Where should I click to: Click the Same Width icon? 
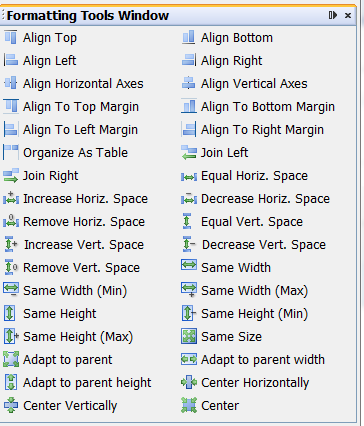point(189,265)
